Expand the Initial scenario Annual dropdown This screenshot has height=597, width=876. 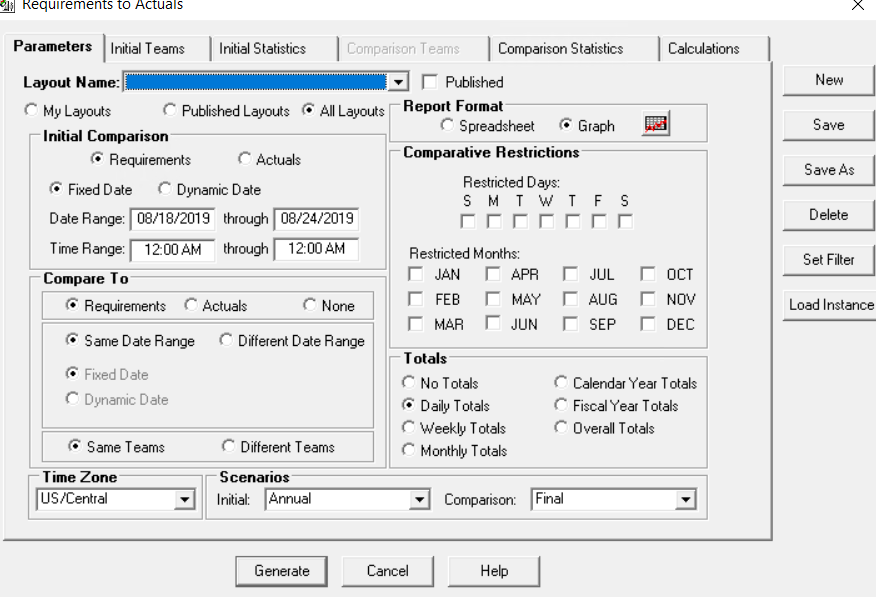[418, 499]
